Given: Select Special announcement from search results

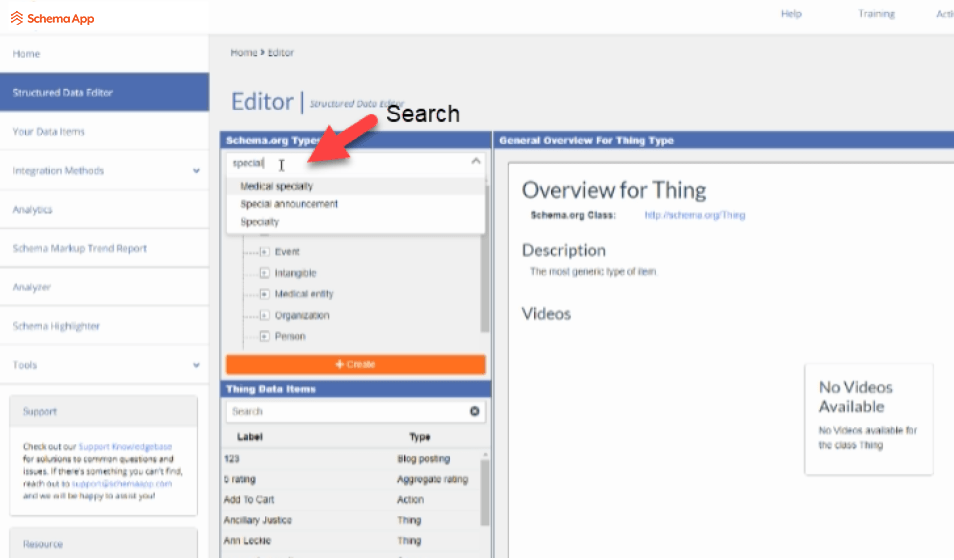Looking at the screenshot, I should (356, 204).
